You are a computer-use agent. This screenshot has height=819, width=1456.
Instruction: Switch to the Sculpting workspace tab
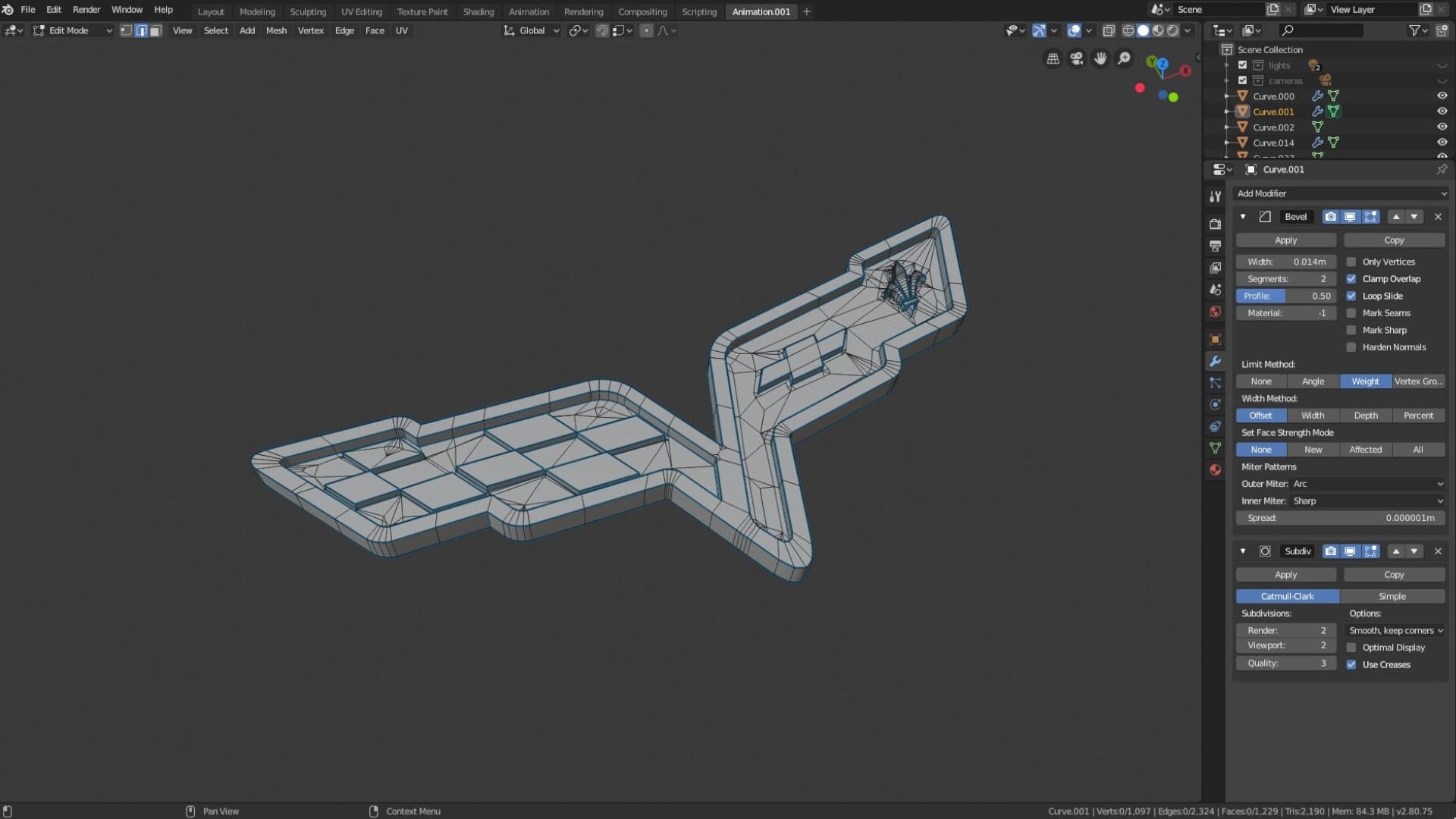point(308,11)
